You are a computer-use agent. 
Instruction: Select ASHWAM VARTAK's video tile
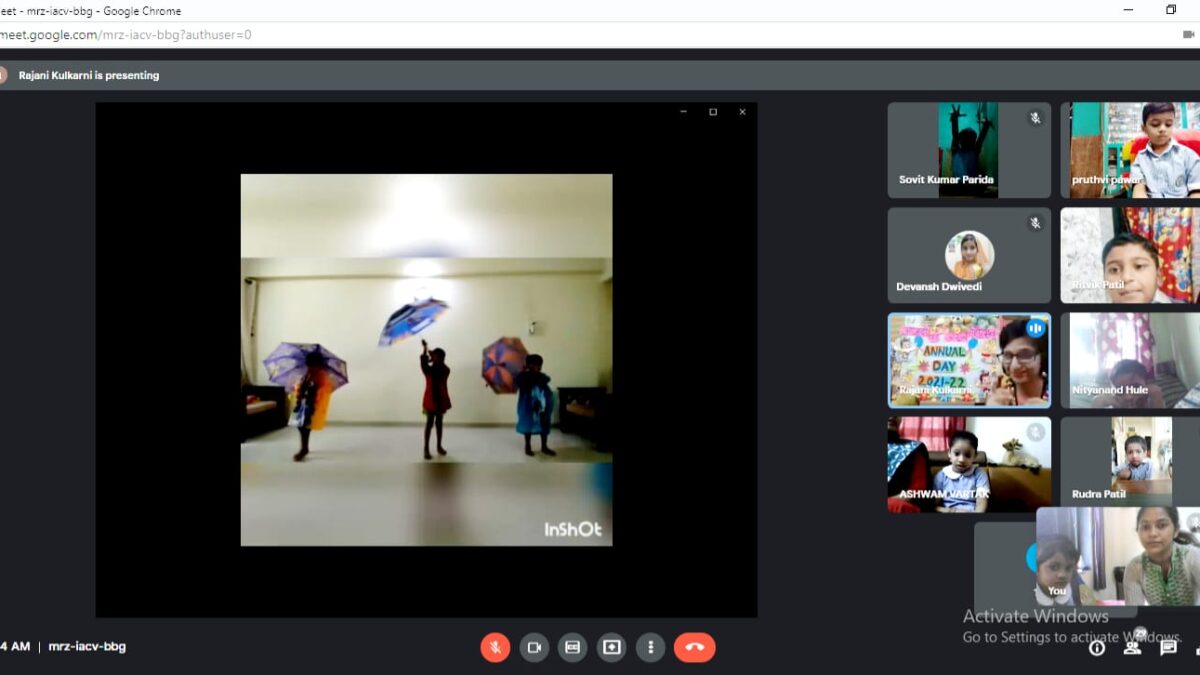(969, 465)
